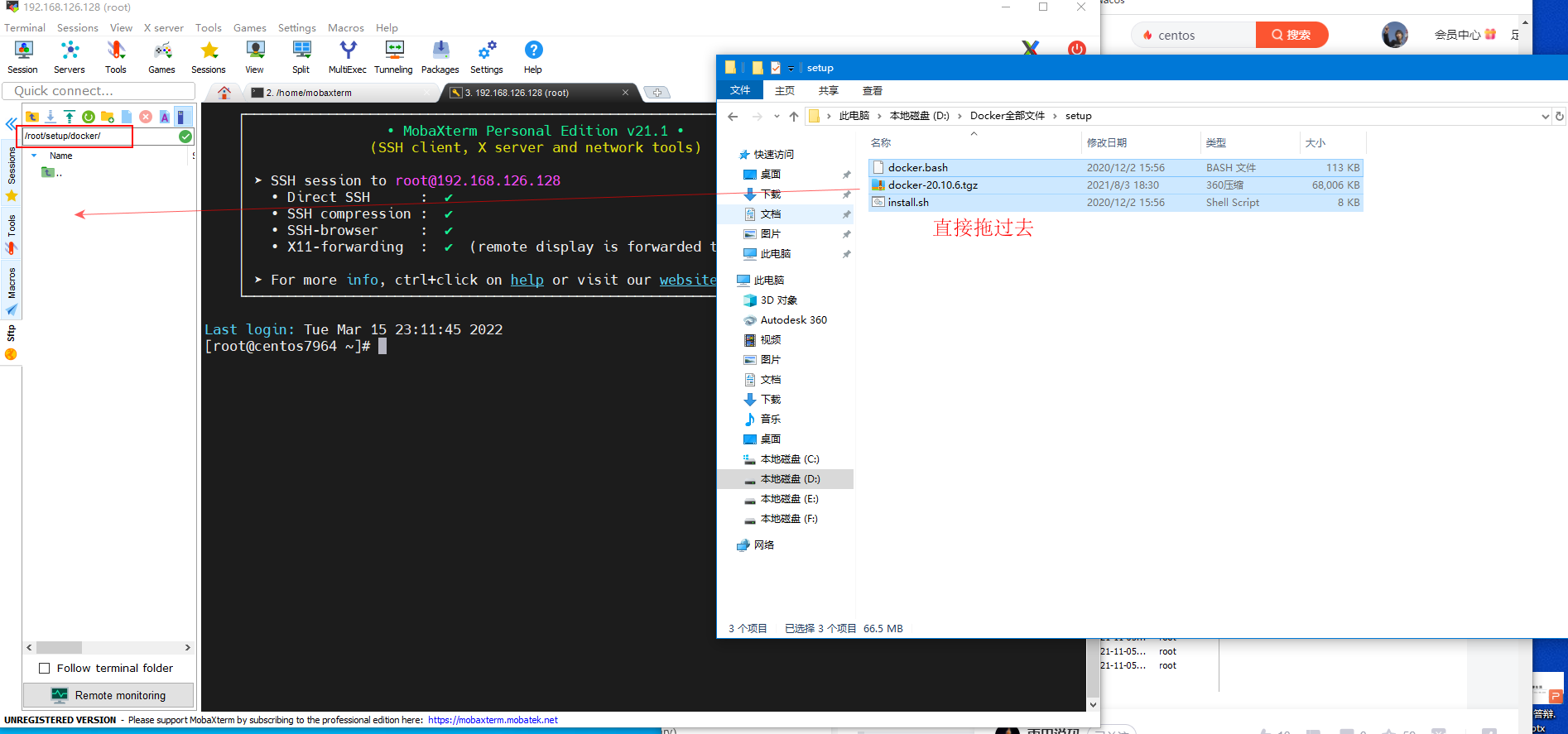Viewport: 1568px width, 734px height.
Task: Click the Quick connect input field
Action: tap(99, 91)
